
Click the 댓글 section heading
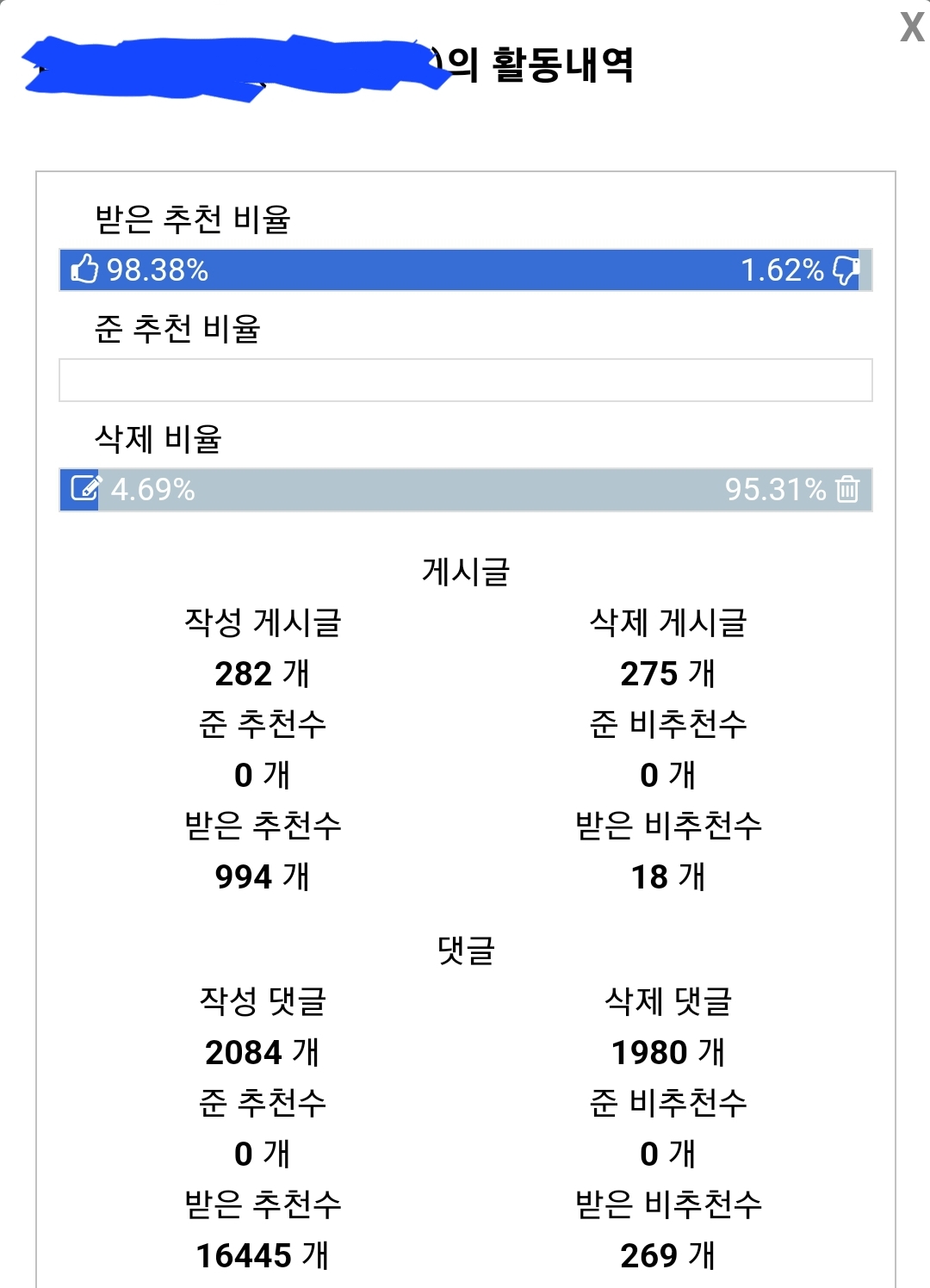tap(466, 951)
